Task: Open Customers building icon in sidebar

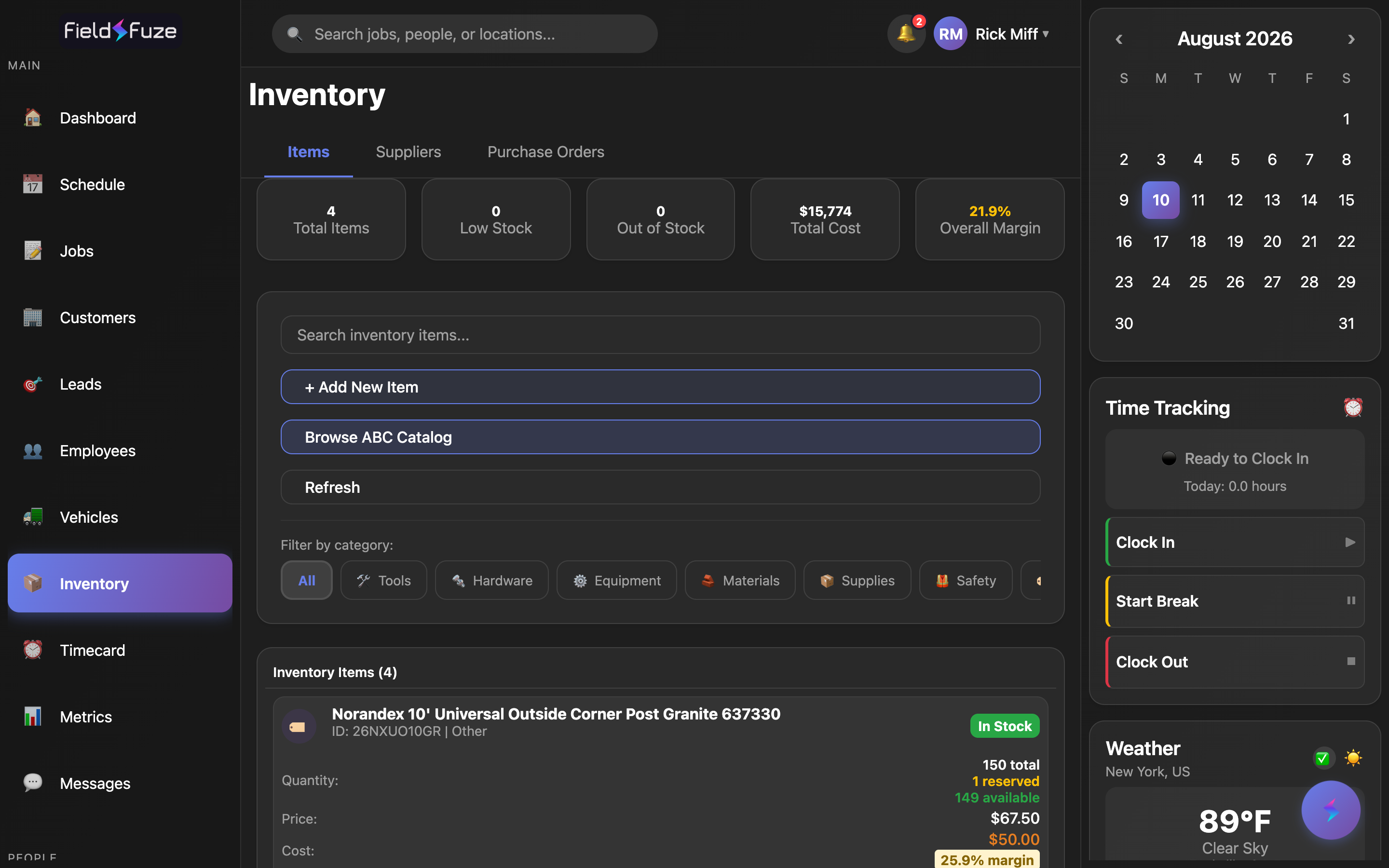Action: (x=33, y=317)
